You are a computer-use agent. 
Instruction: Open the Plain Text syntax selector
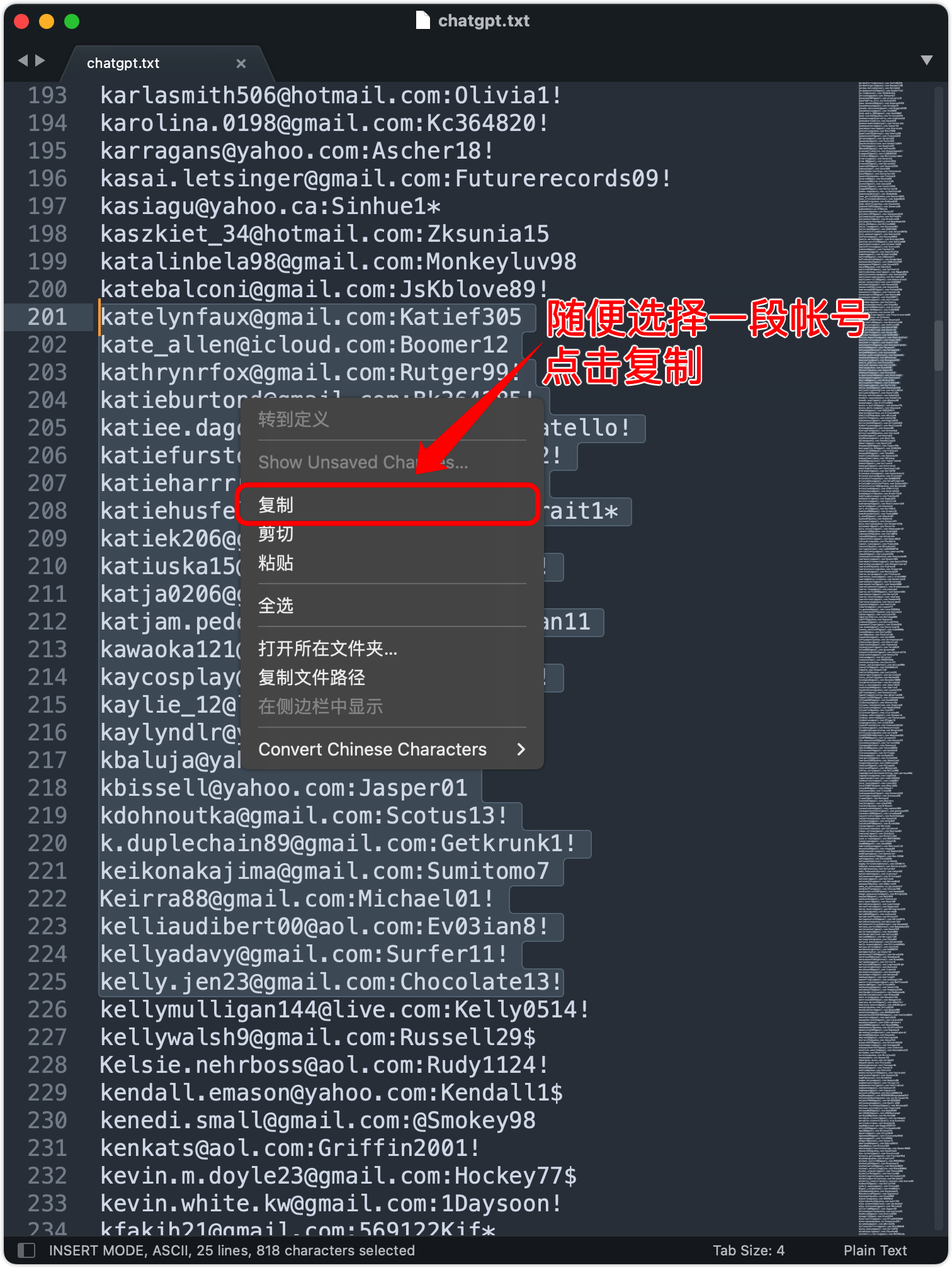point(875,1250)
